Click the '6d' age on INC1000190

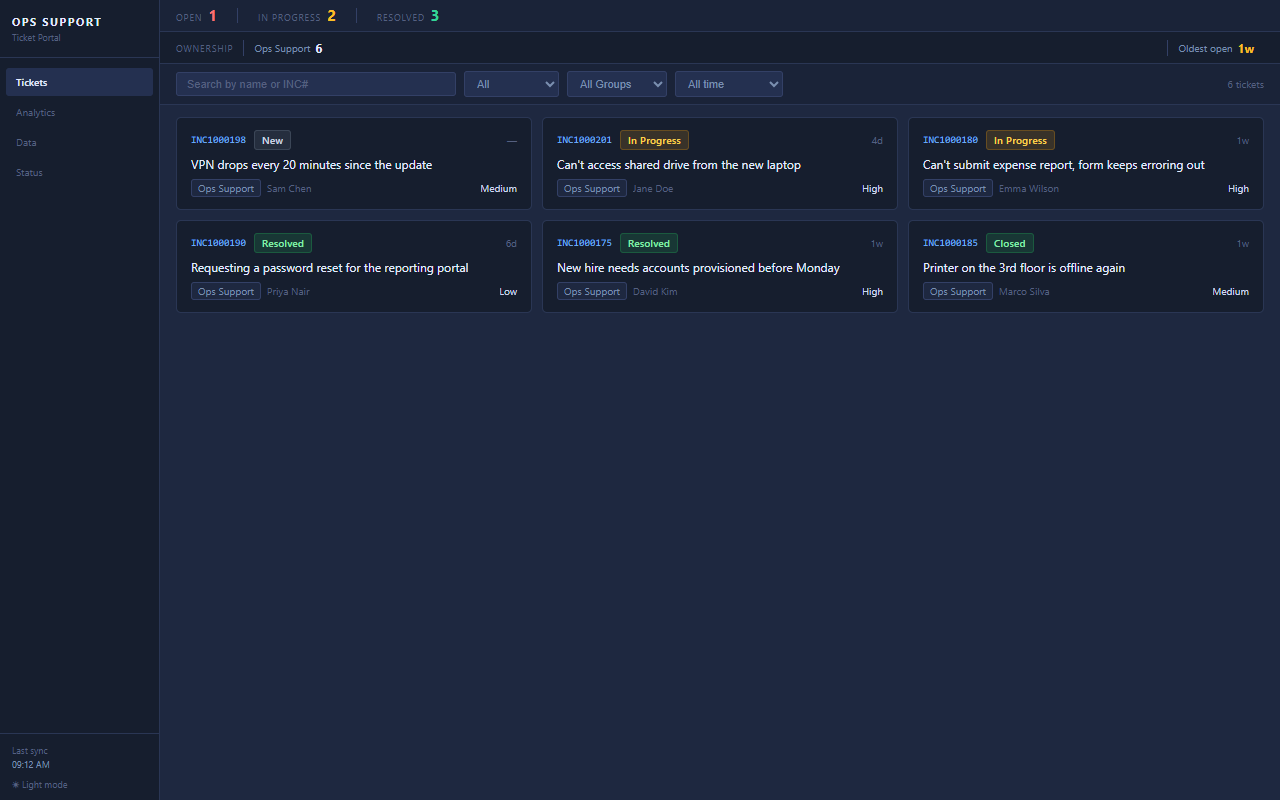point(511,244)
